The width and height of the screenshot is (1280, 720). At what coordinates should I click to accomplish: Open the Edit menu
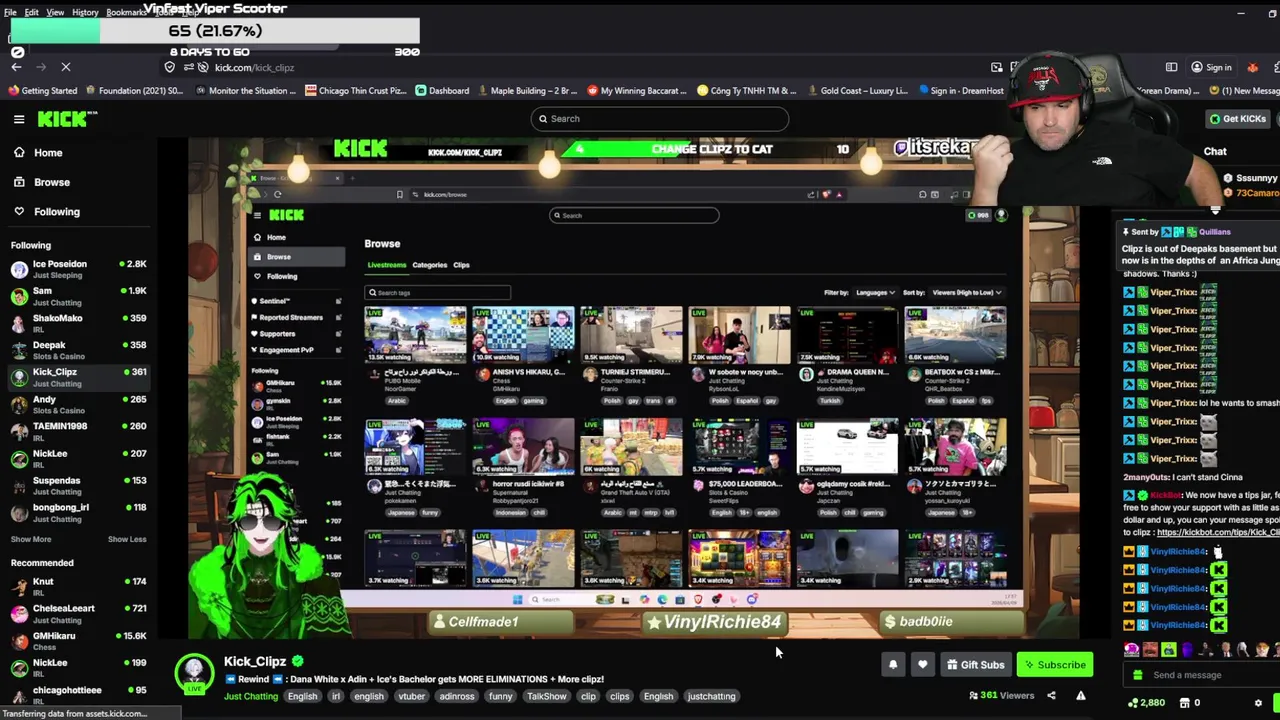coord(32,12)
